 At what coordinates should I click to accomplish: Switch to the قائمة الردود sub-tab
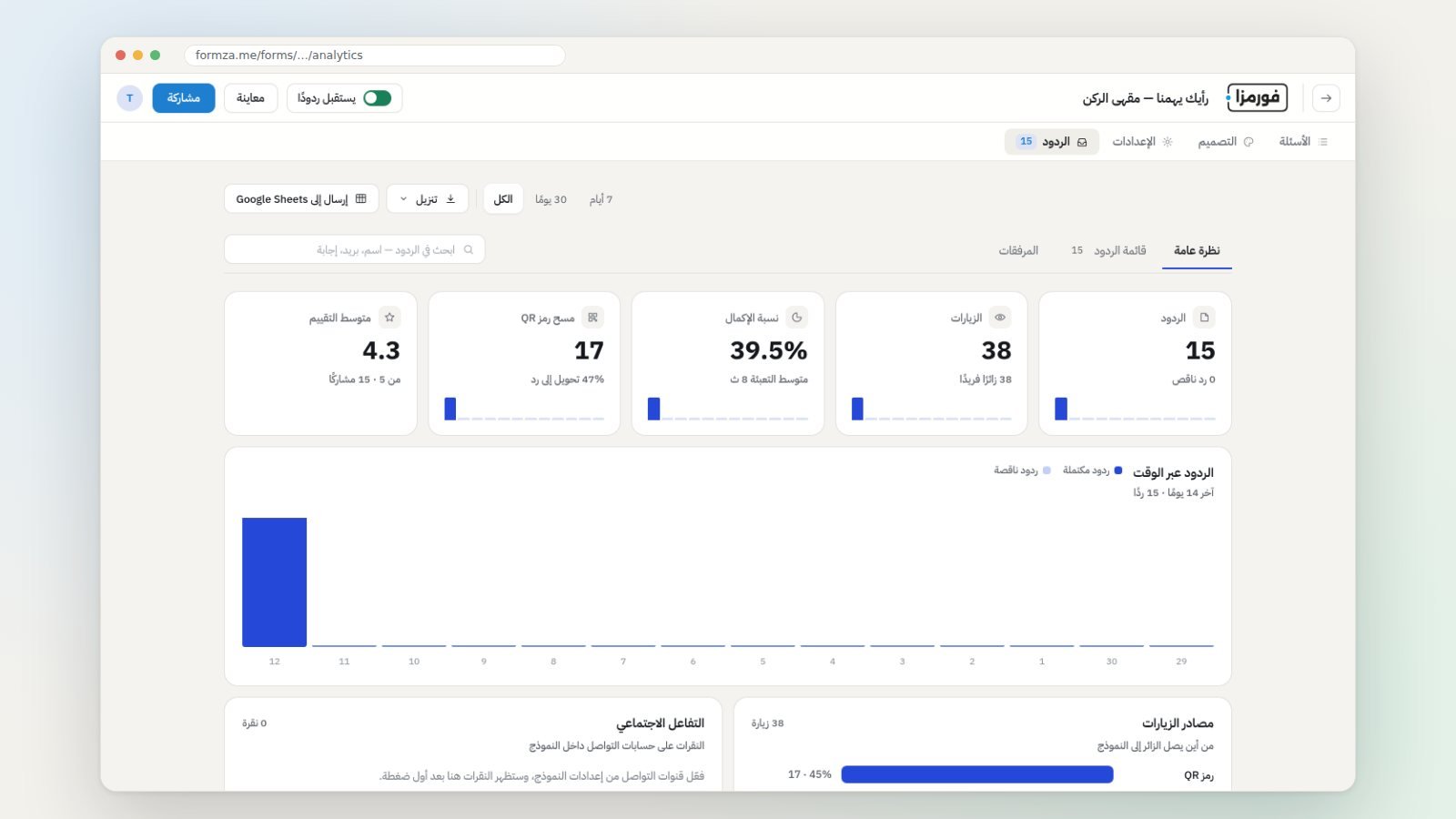(1108, 250)
